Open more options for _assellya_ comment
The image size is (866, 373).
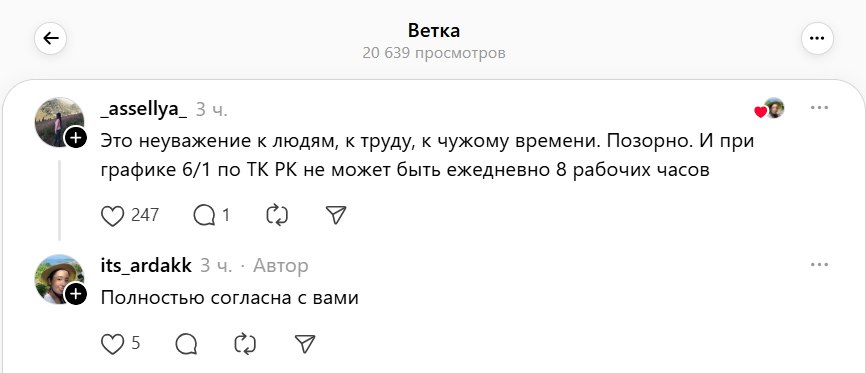coord(819,108)
